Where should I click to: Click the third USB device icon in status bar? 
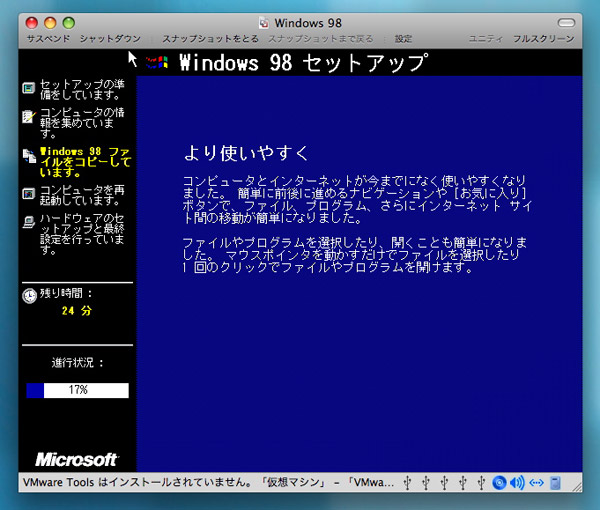(x=444, y=483)
